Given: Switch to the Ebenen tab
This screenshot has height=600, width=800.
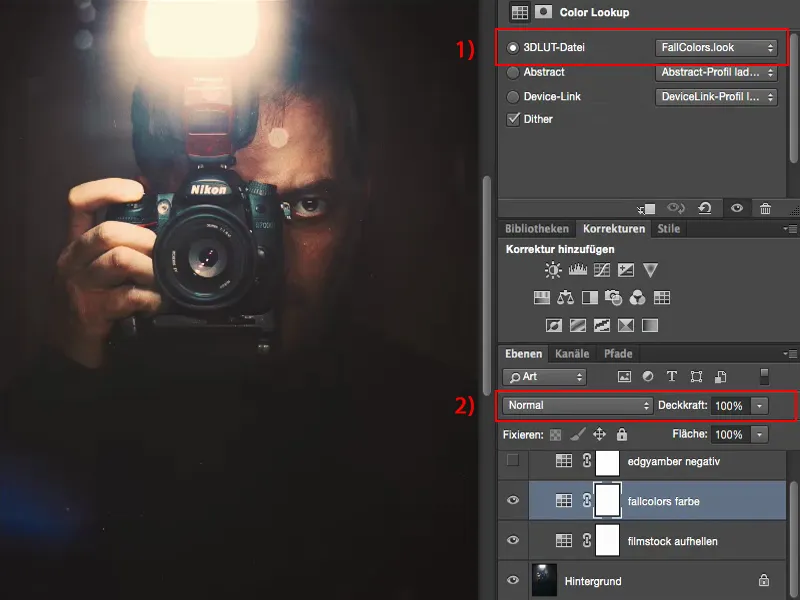Looking at the screenshot, I should pos(523,354).
